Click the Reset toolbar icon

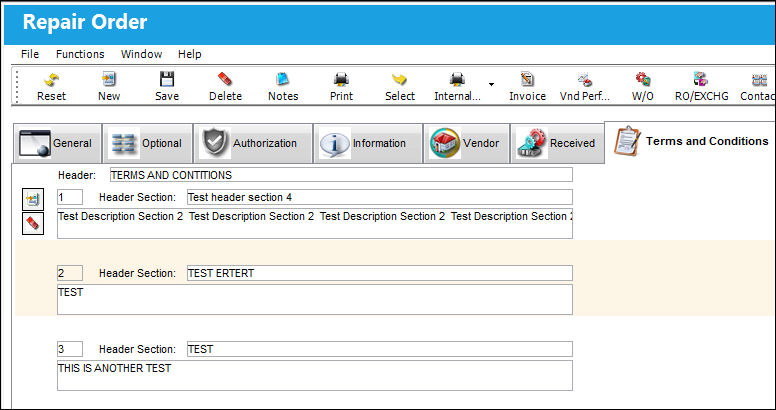coord(51,79)
